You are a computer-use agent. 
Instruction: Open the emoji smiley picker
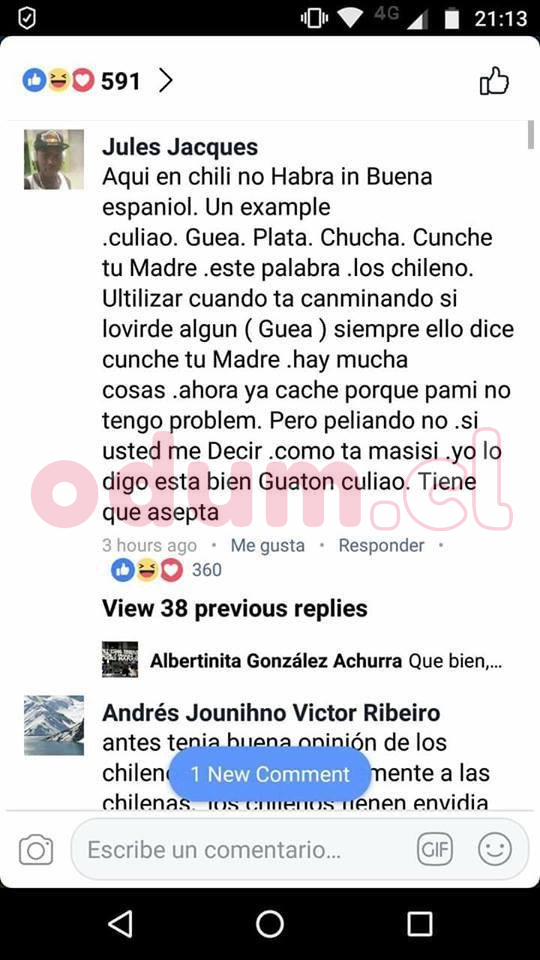(x=495, y=850)
